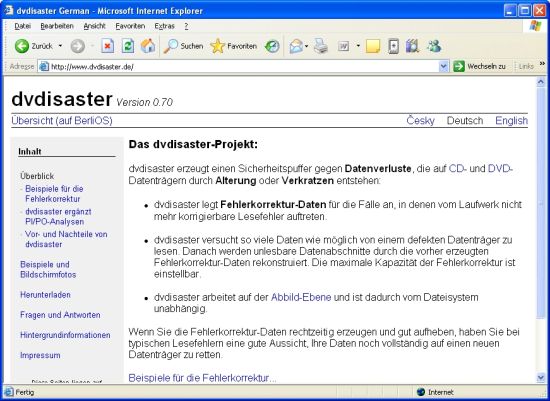Image resolution: width=550 pixels, height=401 pixels.
Task: Expand the Links toolbar chevron
Action: click(x=542, y=64)
